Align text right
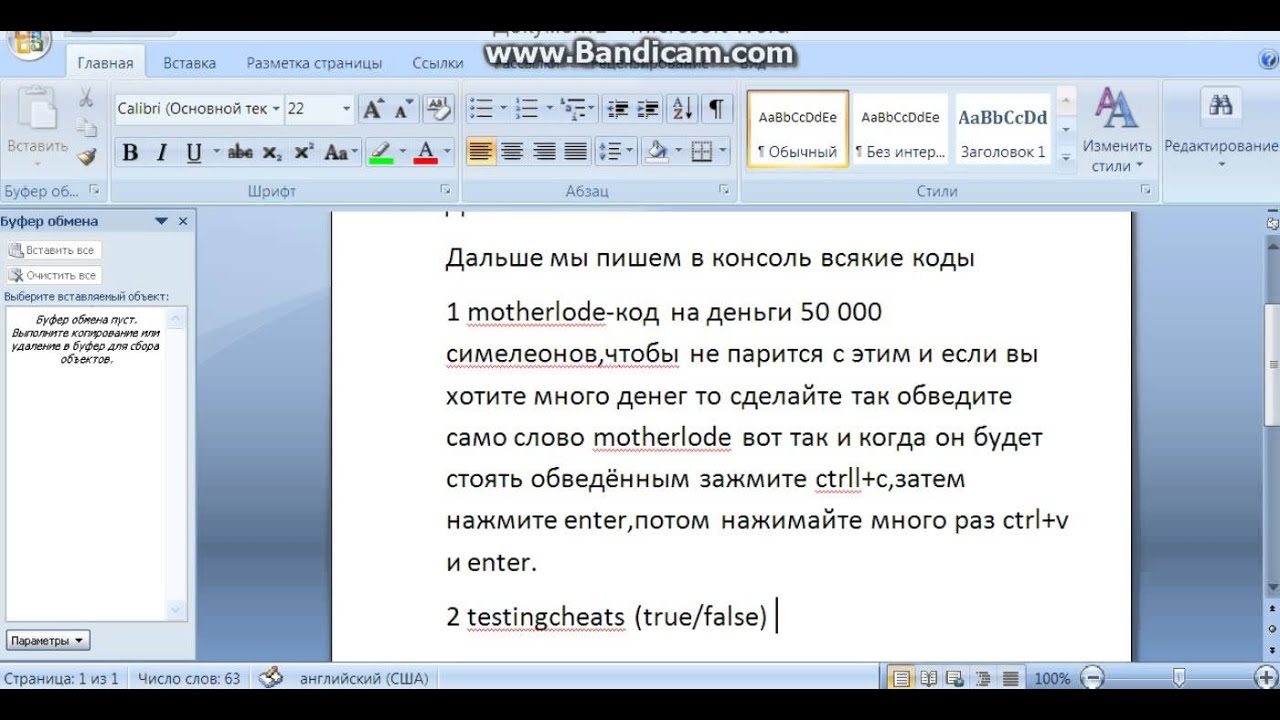This screenshot has width=1280, height=720. click(x=544, y=152)
